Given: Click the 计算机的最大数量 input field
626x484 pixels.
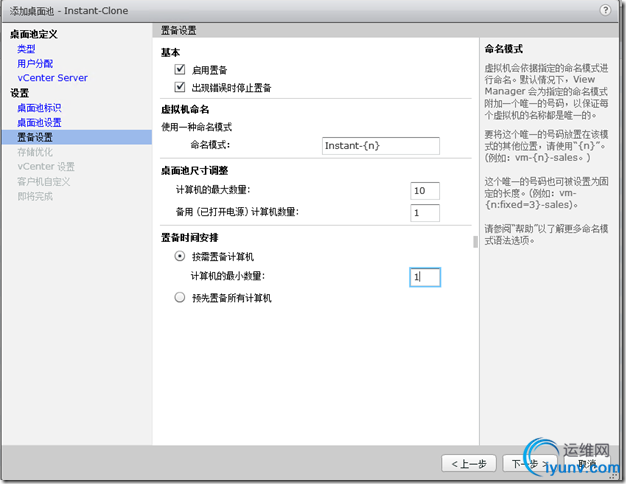Looking at the screenshot, I should point(425,191).
